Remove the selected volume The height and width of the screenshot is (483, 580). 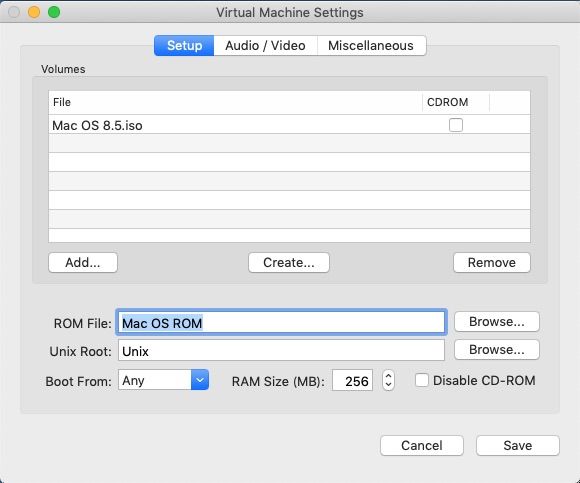[492, 263]
